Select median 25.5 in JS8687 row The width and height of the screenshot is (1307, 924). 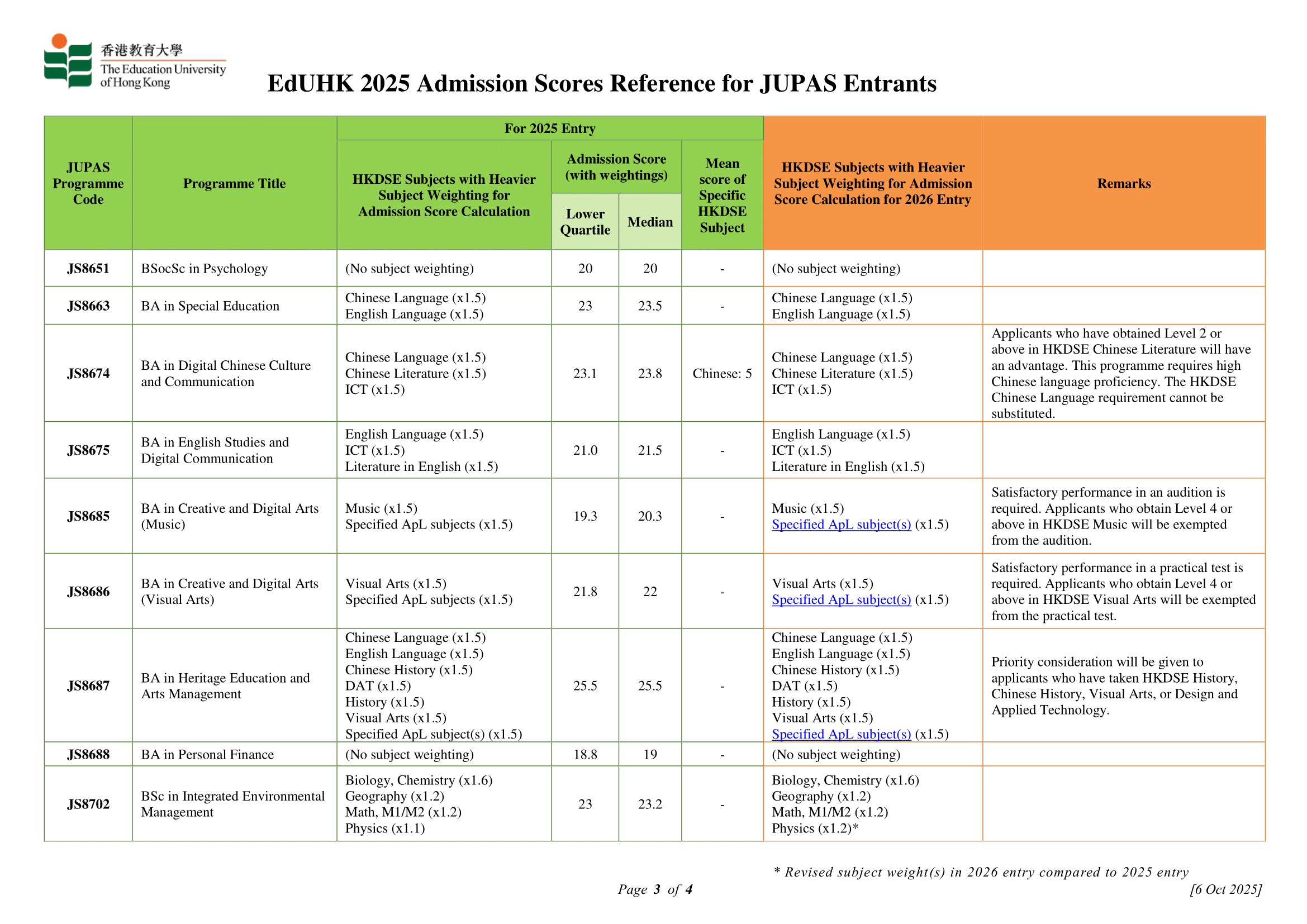[x=650, y=685]
